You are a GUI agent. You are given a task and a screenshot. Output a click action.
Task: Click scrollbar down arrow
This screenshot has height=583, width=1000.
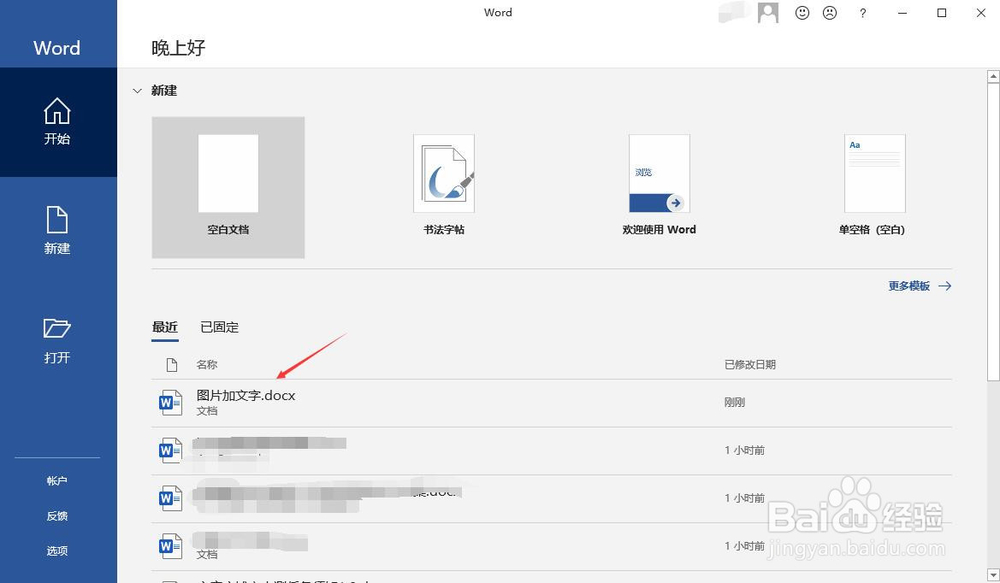point(993,574)
